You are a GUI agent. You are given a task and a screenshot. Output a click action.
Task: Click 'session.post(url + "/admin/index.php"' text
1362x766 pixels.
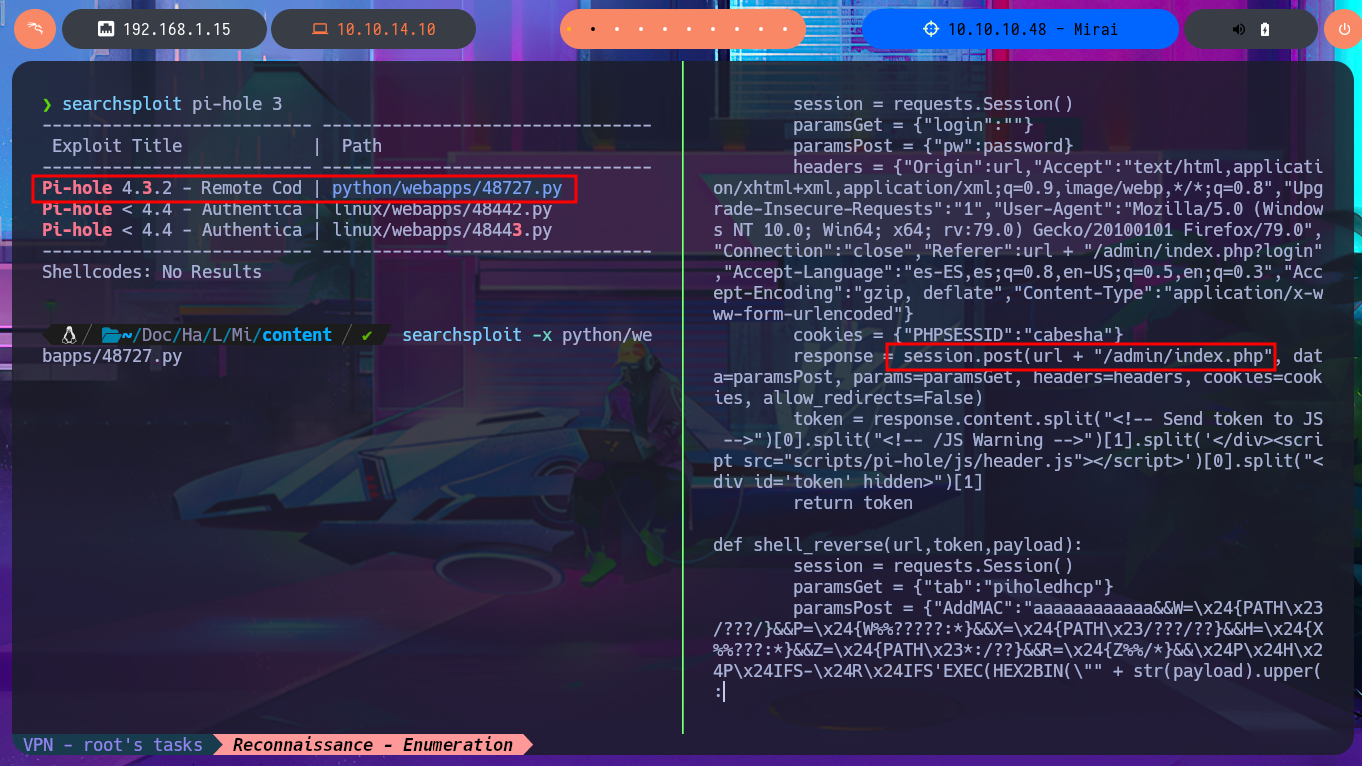click(x=1088, y=356)
